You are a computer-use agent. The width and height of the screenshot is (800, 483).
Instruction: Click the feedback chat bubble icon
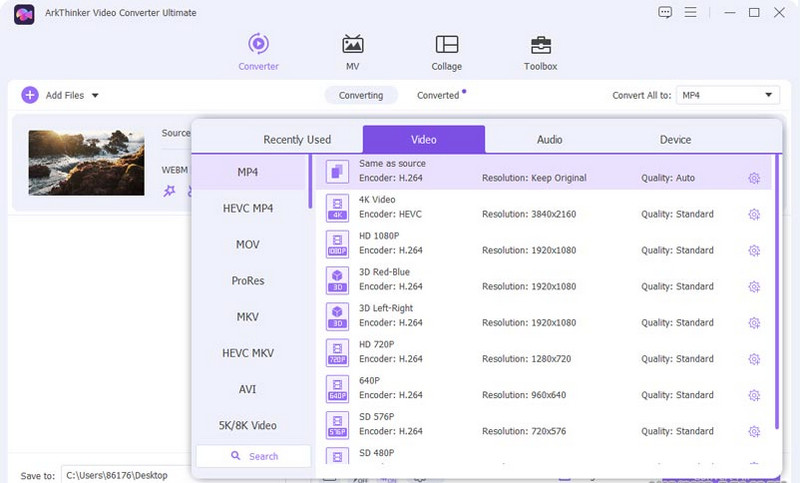pos(665,12)
